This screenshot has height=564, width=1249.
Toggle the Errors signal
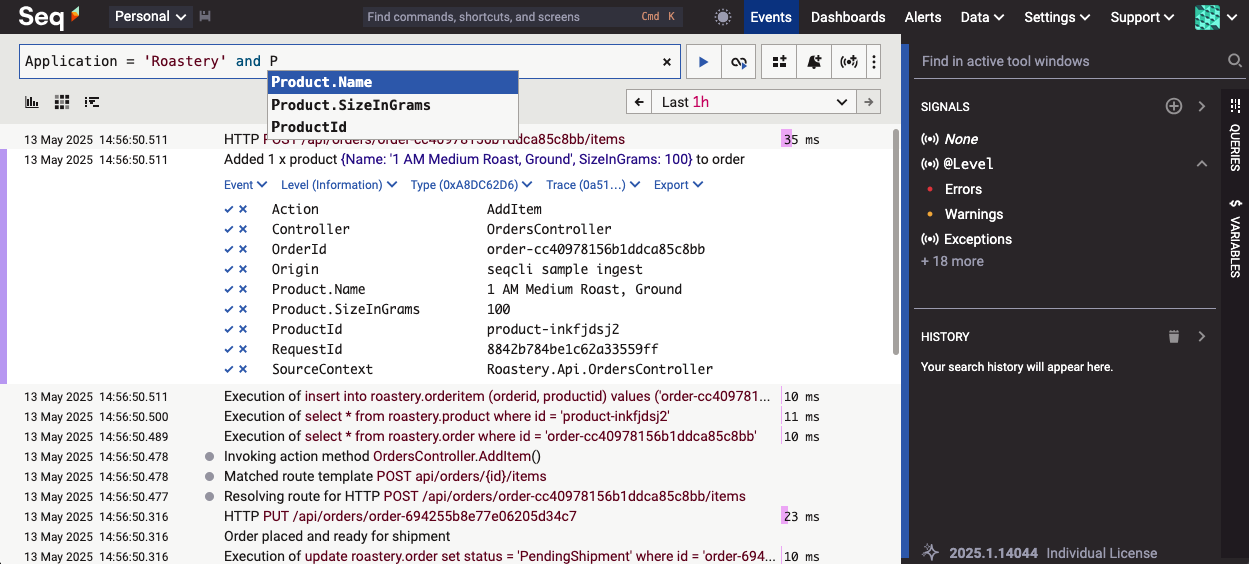pyautogui.click(x=963, y=189)
